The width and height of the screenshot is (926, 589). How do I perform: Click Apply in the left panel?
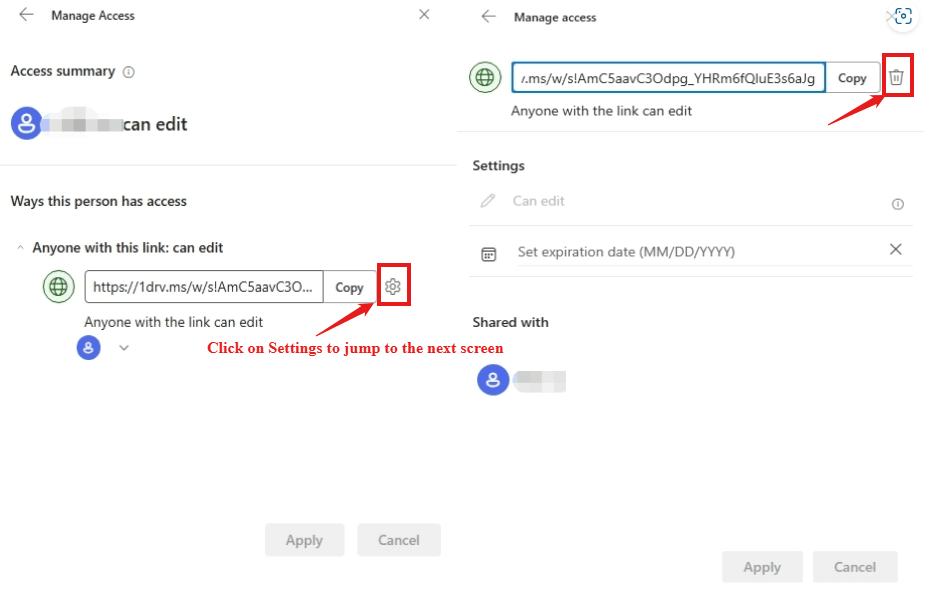[304, 540]
